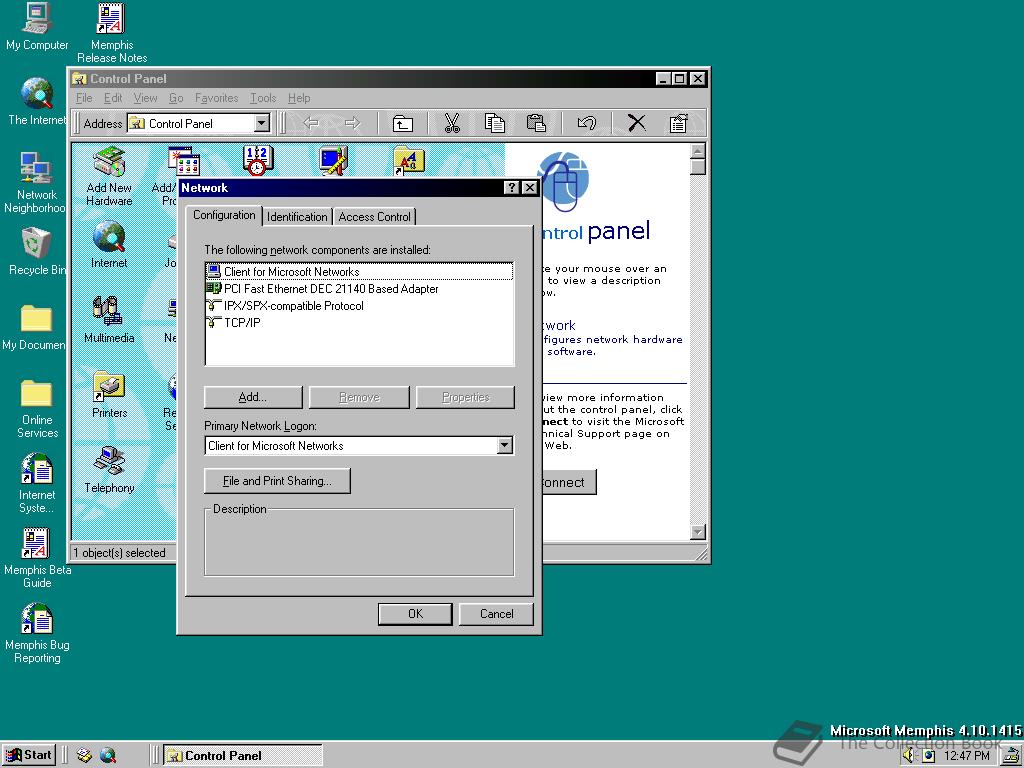
Task: Launch The Internet desktop icon
Action: coord(37,101)
